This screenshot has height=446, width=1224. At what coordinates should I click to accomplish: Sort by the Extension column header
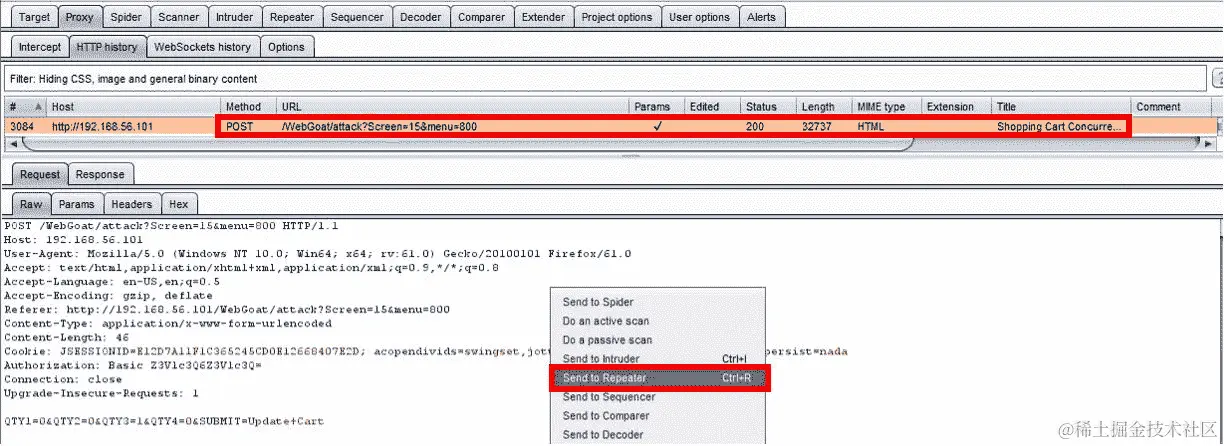click(x=957, y=107)
